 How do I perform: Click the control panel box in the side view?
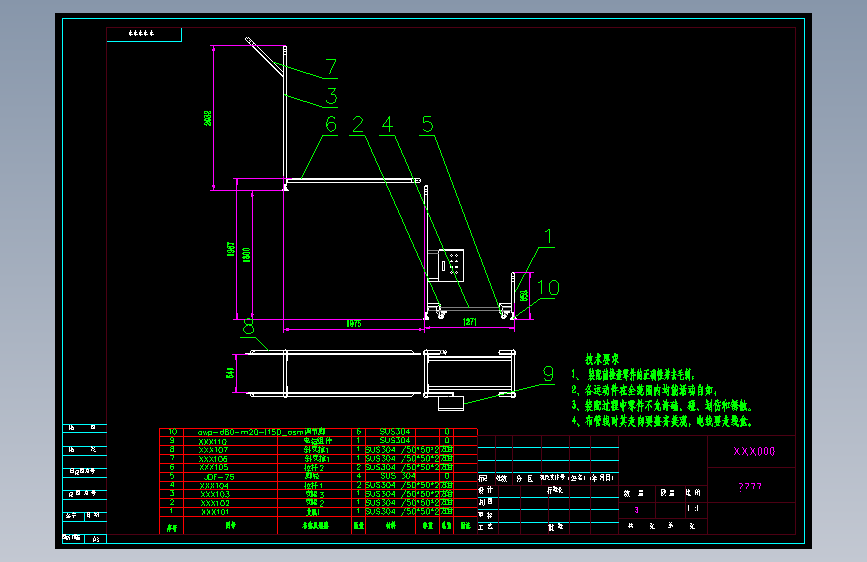pyautogui.click(x=452, y=265)
